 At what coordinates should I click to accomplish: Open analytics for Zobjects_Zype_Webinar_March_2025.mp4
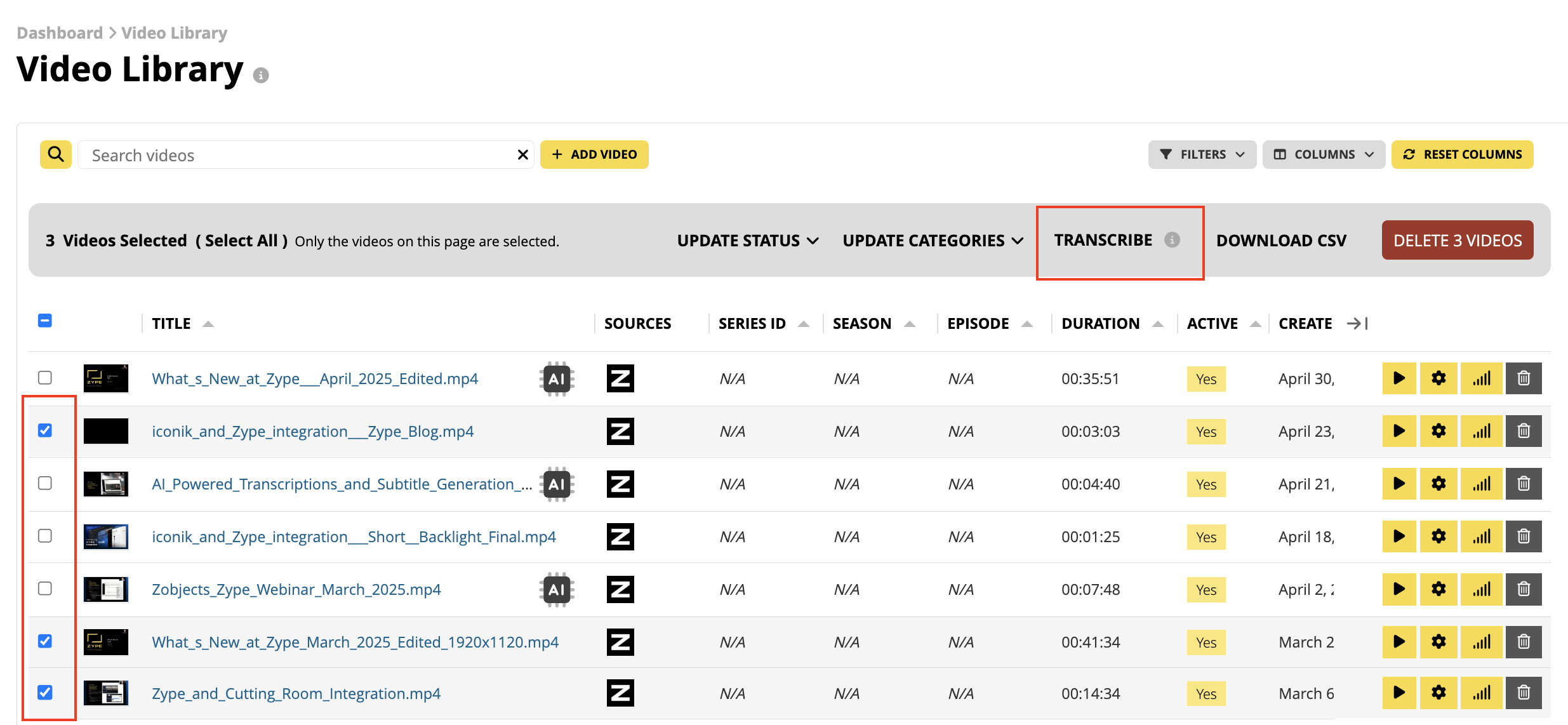[1482, 589]
